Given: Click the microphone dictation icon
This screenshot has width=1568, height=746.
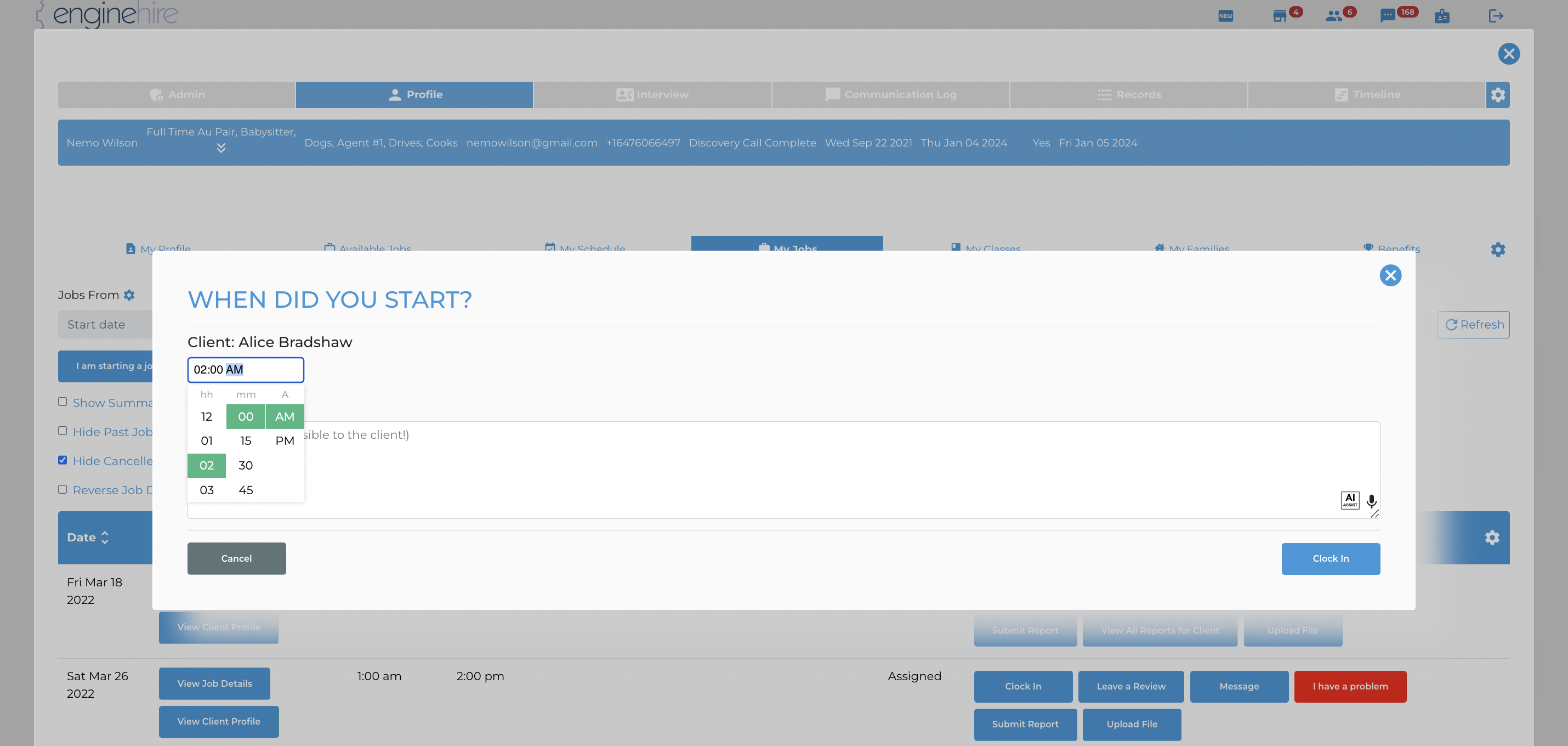Looking at the screenshot, I should click(1371, 501).
